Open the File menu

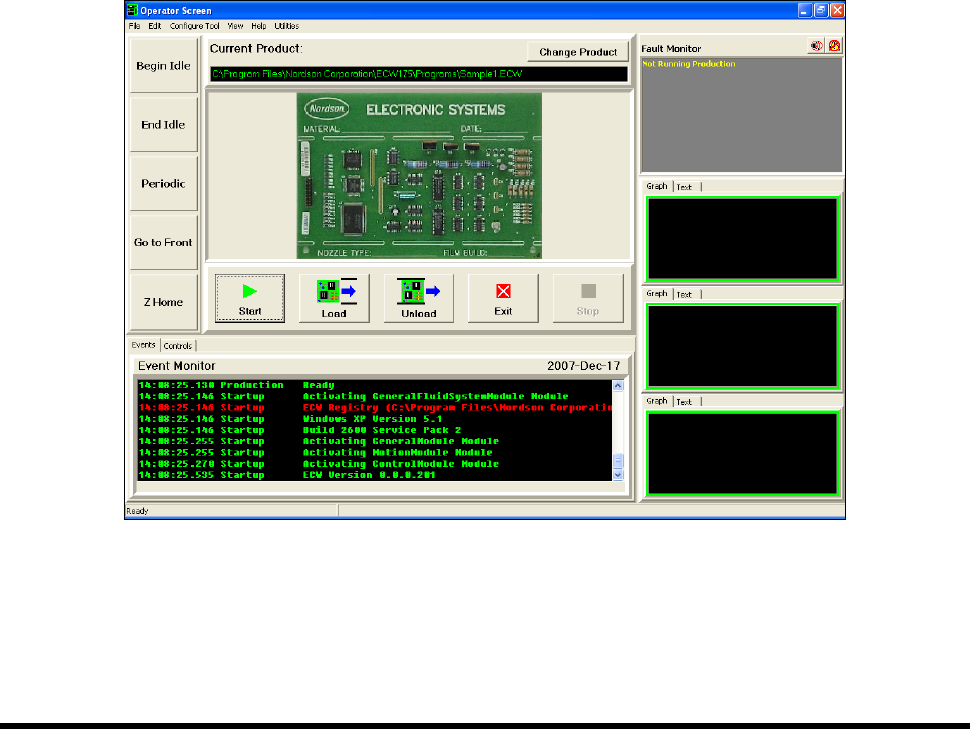pos(134,25)
